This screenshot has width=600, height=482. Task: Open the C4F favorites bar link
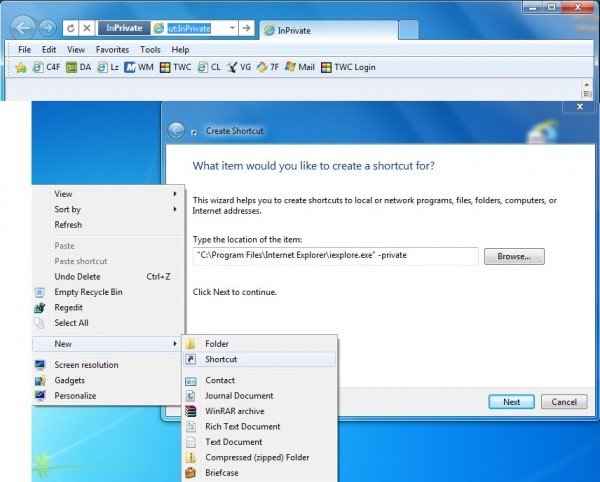47,67
